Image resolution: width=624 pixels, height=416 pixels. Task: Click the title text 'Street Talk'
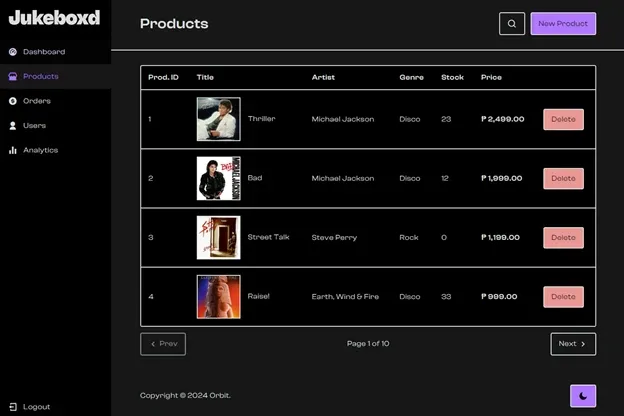coord(268,237)
